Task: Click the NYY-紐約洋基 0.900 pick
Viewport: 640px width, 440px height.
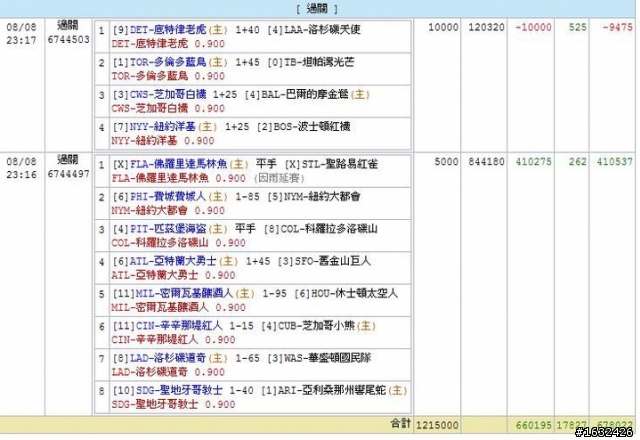Action: click(163, 140)
